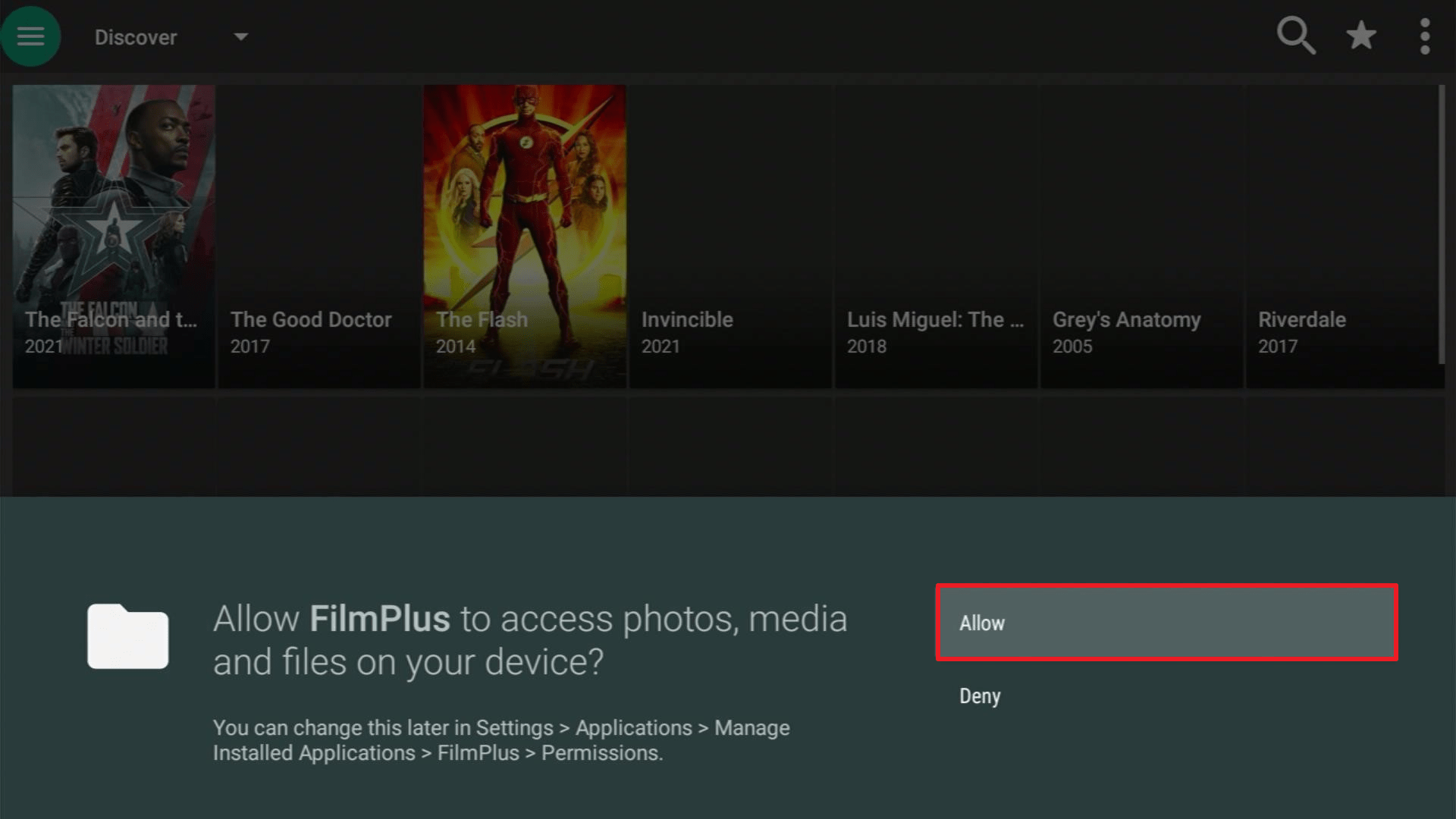Select The Good Doctor 2017 card
The width and height of the screenshot is (1456, 819).
coord(319,237)
